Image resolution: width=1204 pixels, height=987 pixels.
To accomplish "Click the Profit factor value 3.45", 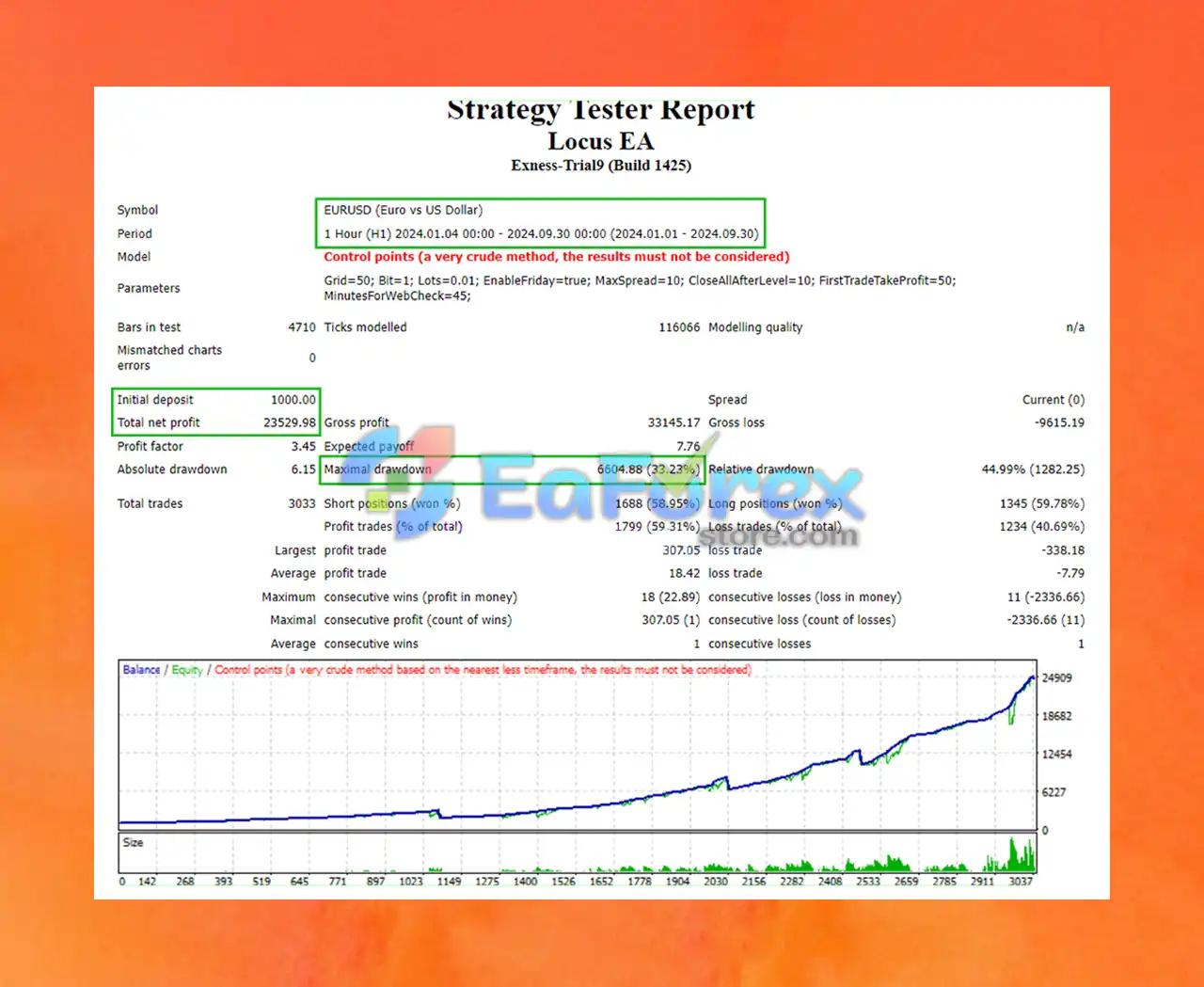I will [303, 446].
